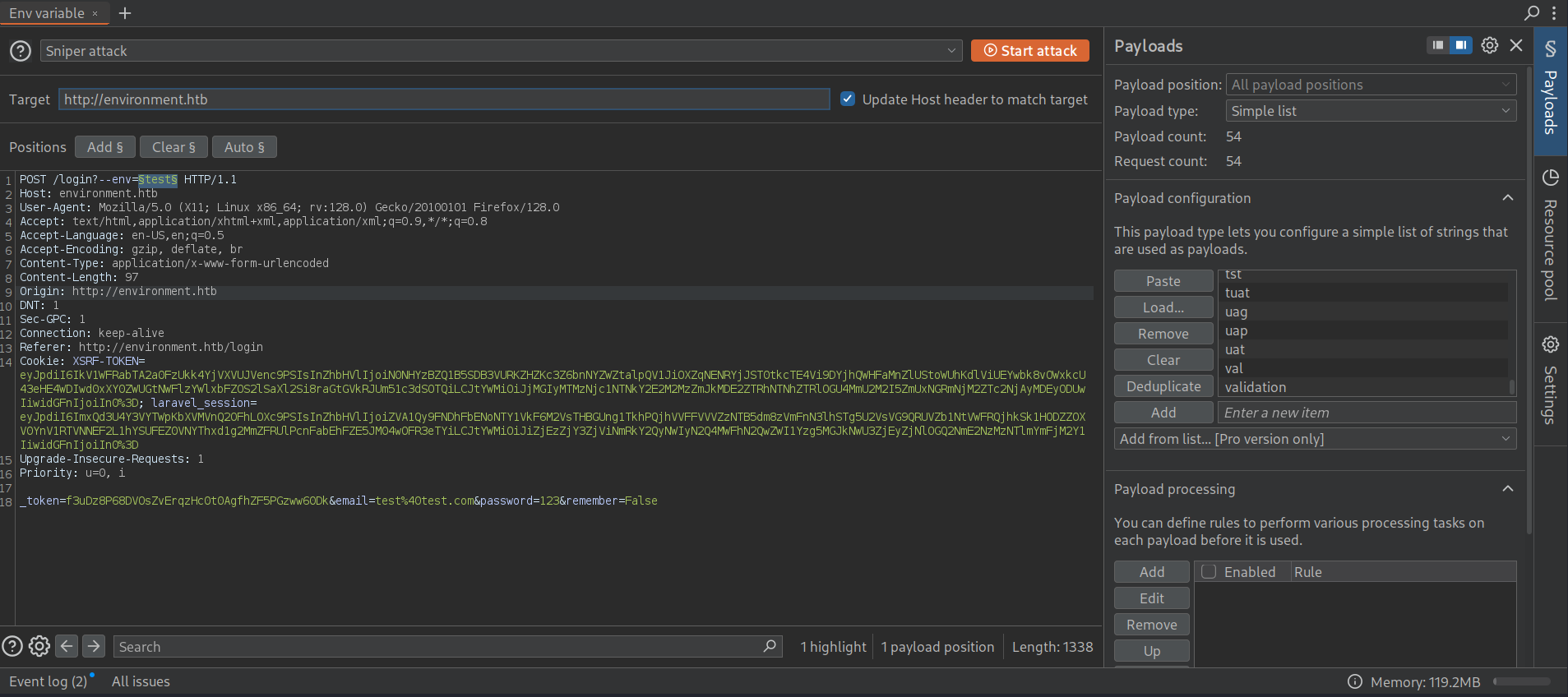Click the Rule column header
The width and height of the screenshot is (1568, 697).
coord(1403,572)
